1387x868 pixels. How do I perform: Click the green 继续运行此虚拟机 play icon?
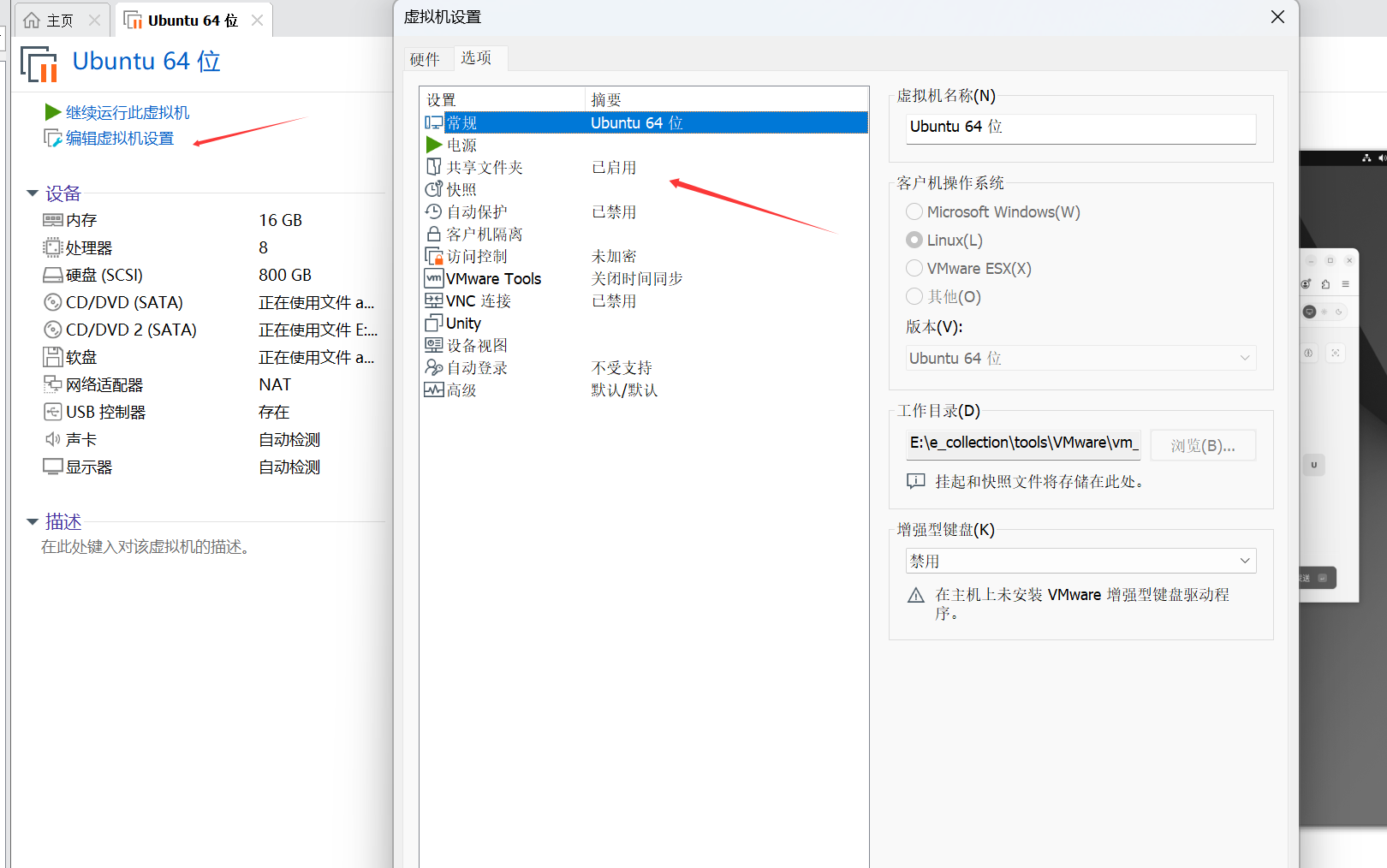pos(52,113)
